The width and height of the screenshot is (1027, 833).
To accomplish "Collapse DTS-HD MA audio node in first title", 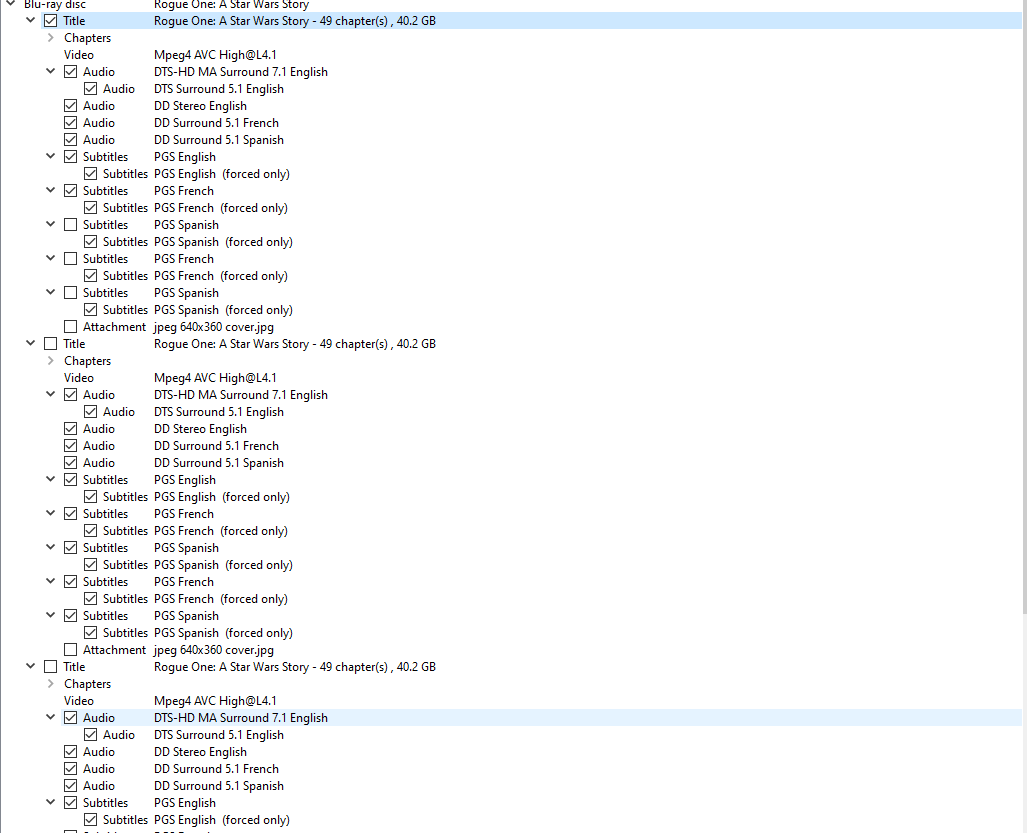I will (50, 71).
